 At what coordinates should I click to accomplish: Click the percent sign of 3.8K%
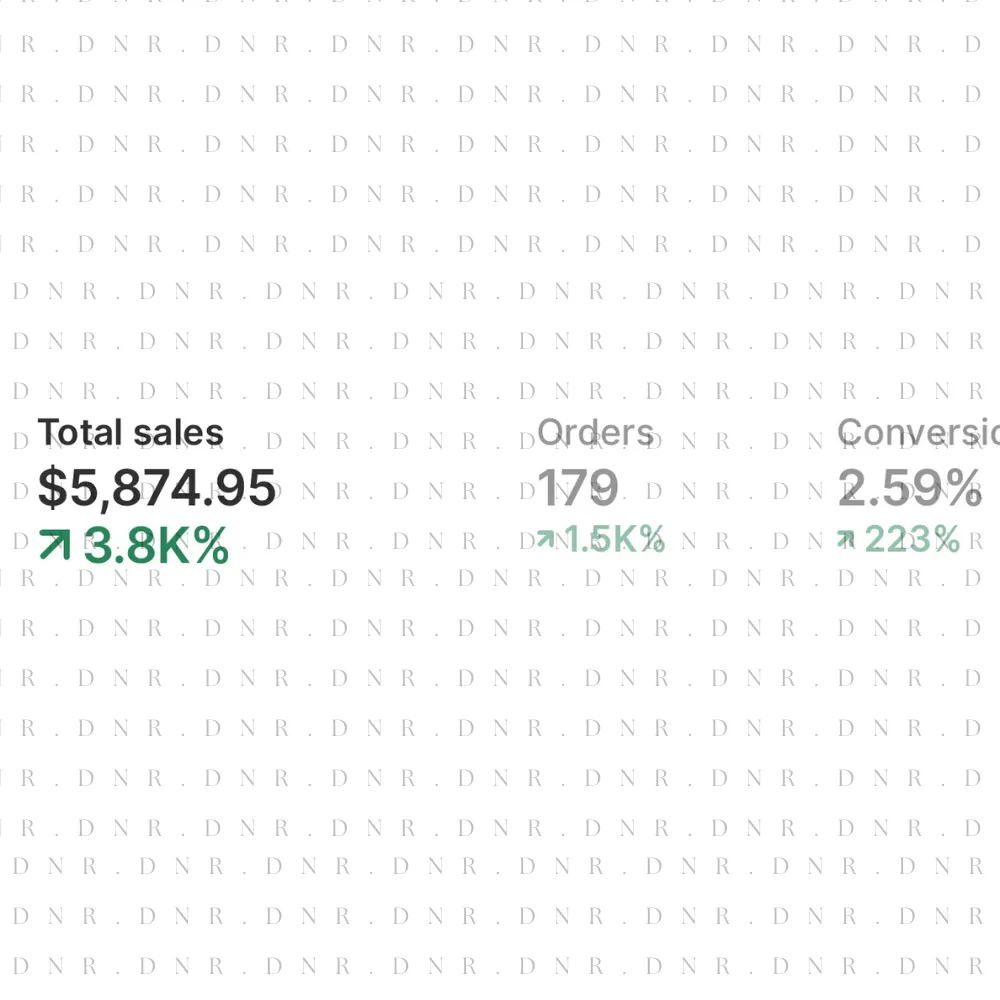pos(211,547)
